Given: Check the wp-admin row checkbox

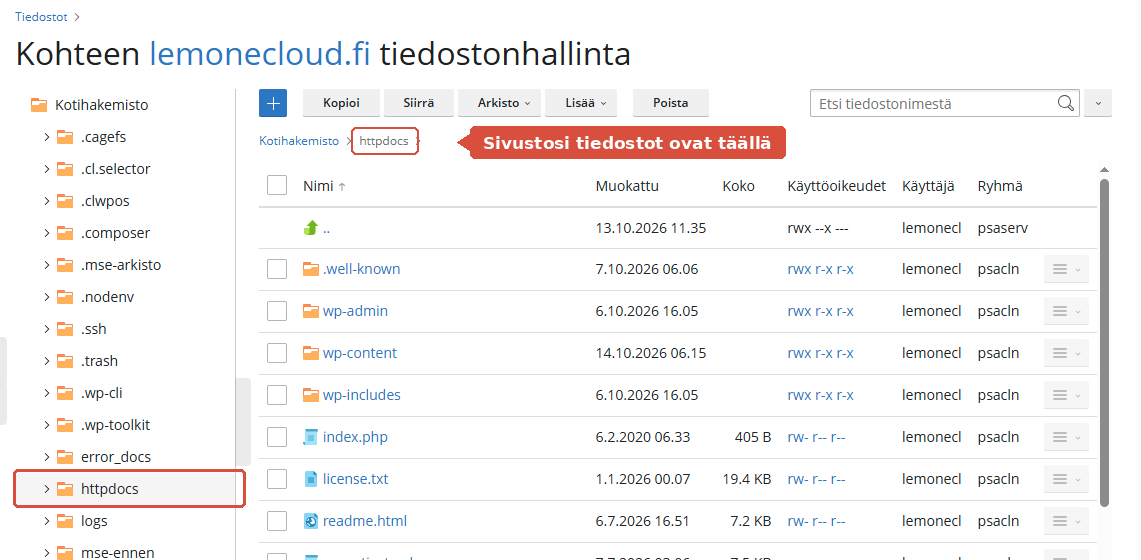Looking at the screenshot, I should click(x=277, y=311).
